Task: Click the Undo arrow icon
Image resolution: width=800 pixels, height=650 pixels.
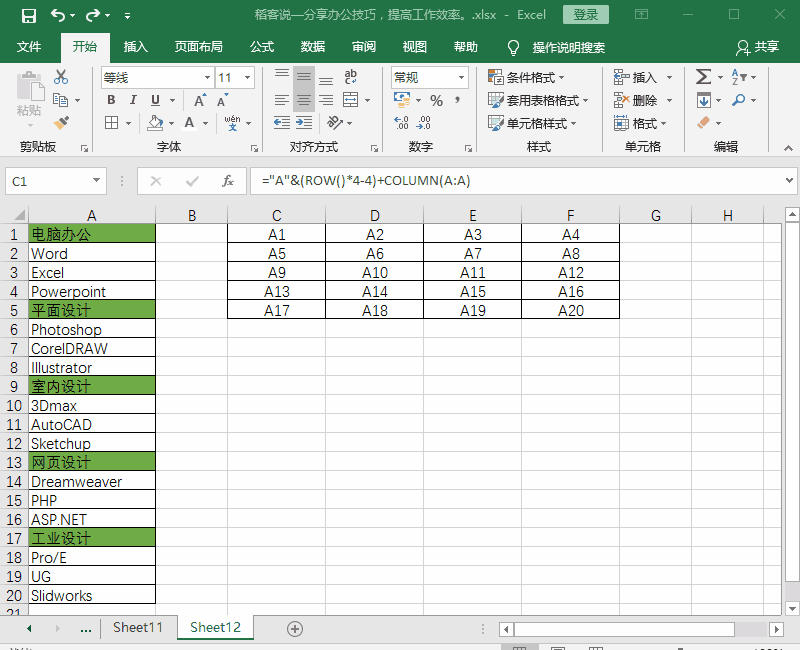Action: (58, 15)
